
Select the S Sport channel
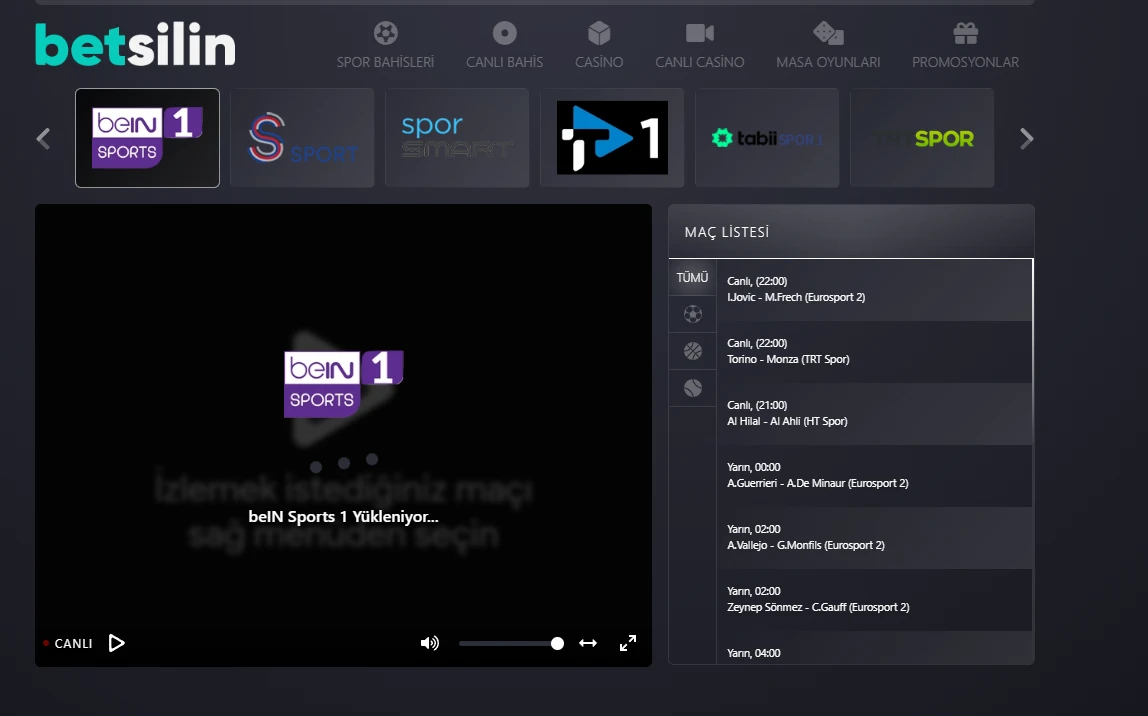tap(302, 138)
